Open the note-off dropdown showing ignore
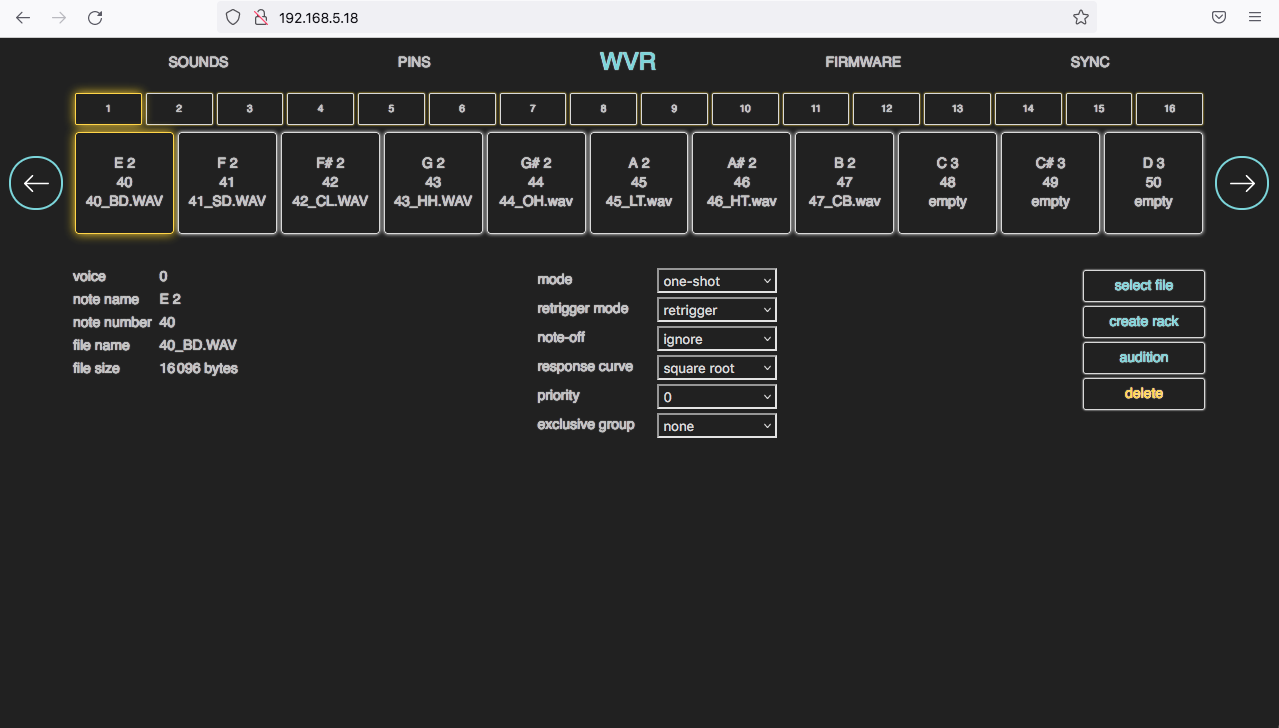 point(717,339)
